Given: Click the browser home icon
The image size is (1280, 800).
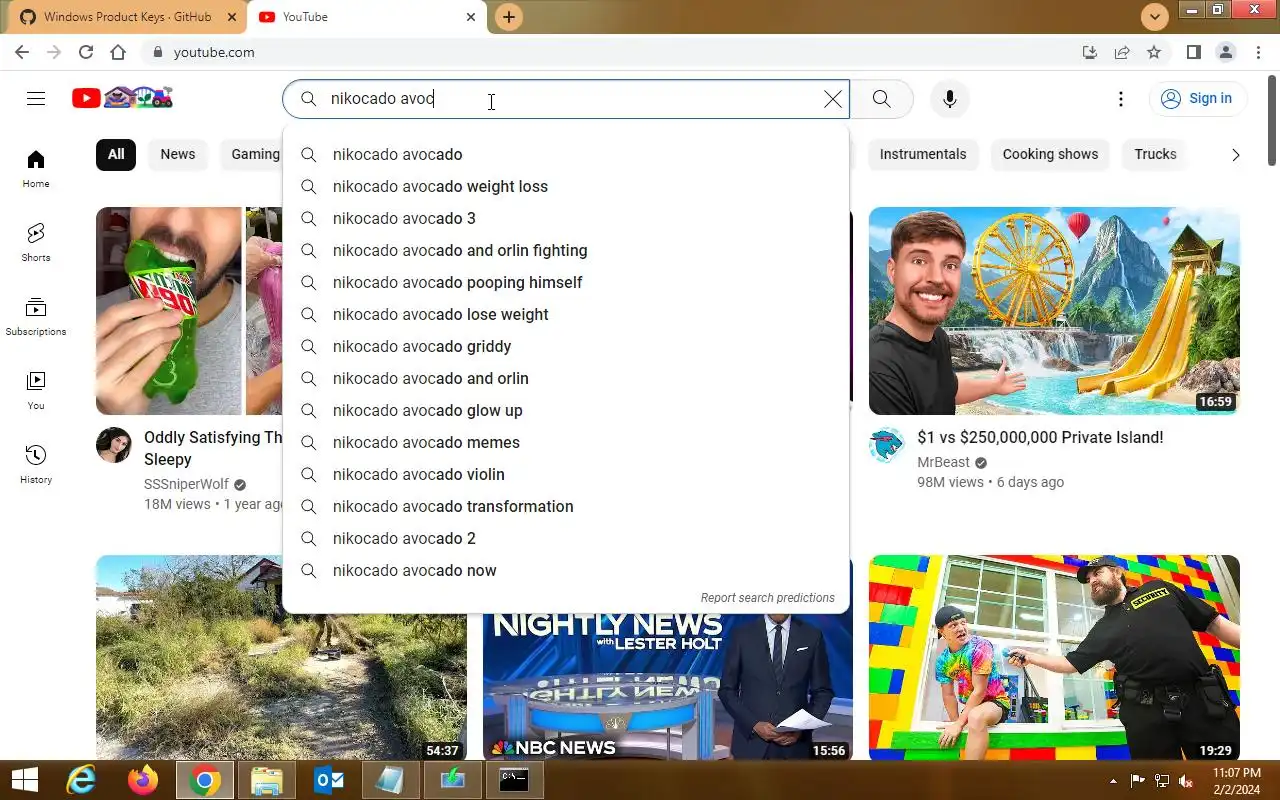Looking at the screenshot, I should (118, 52).
